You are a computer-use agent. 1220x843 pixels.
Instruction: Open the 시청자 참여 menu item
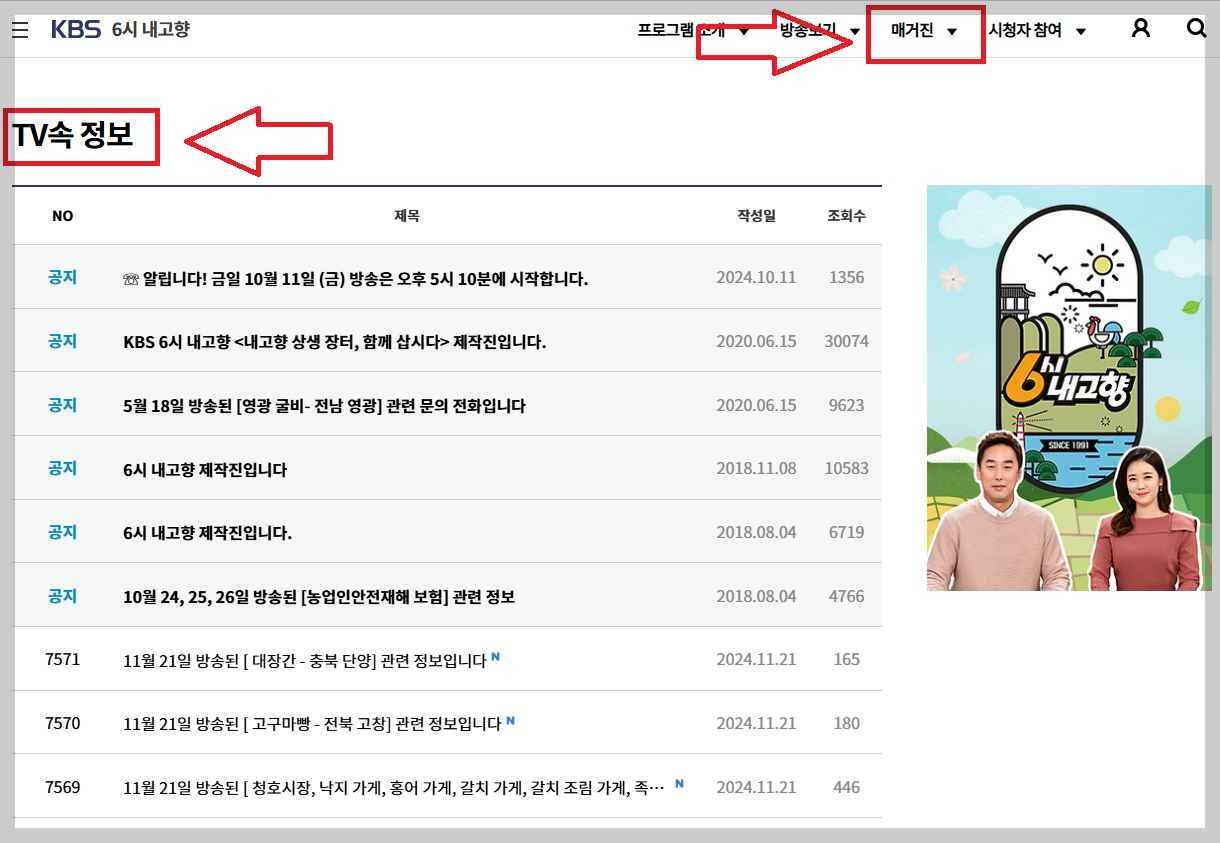1025,30
